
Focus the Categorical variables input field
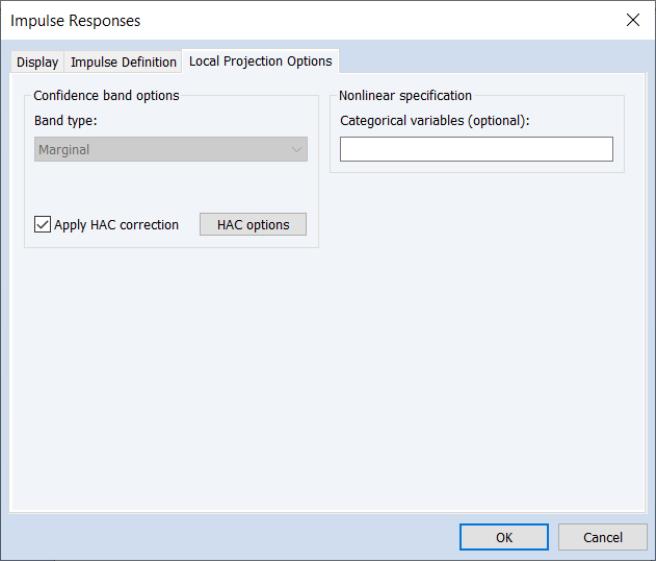(x=476, y=150)
